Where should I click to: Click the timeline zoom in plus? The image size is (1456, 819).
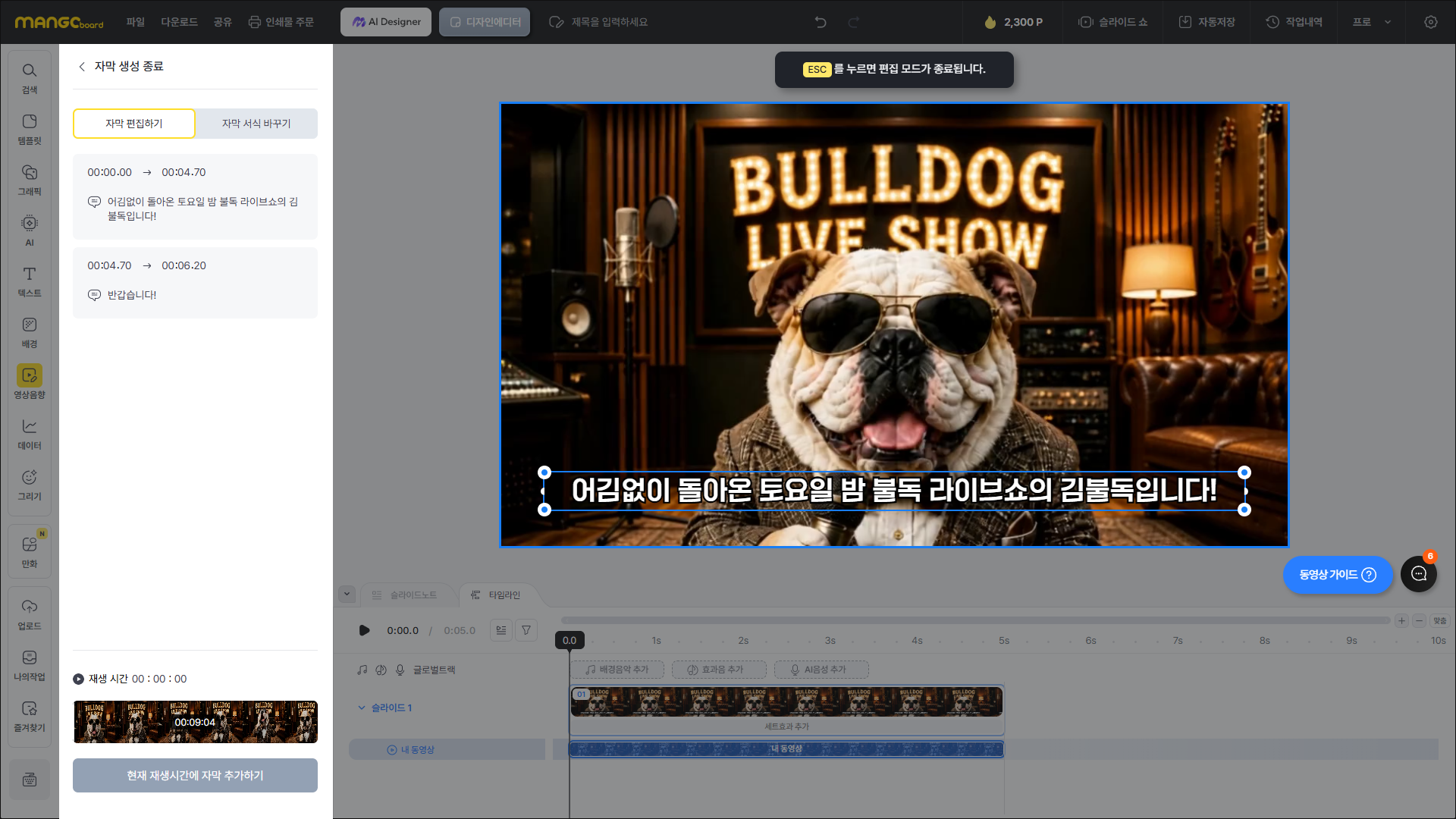coord(1401,620)
